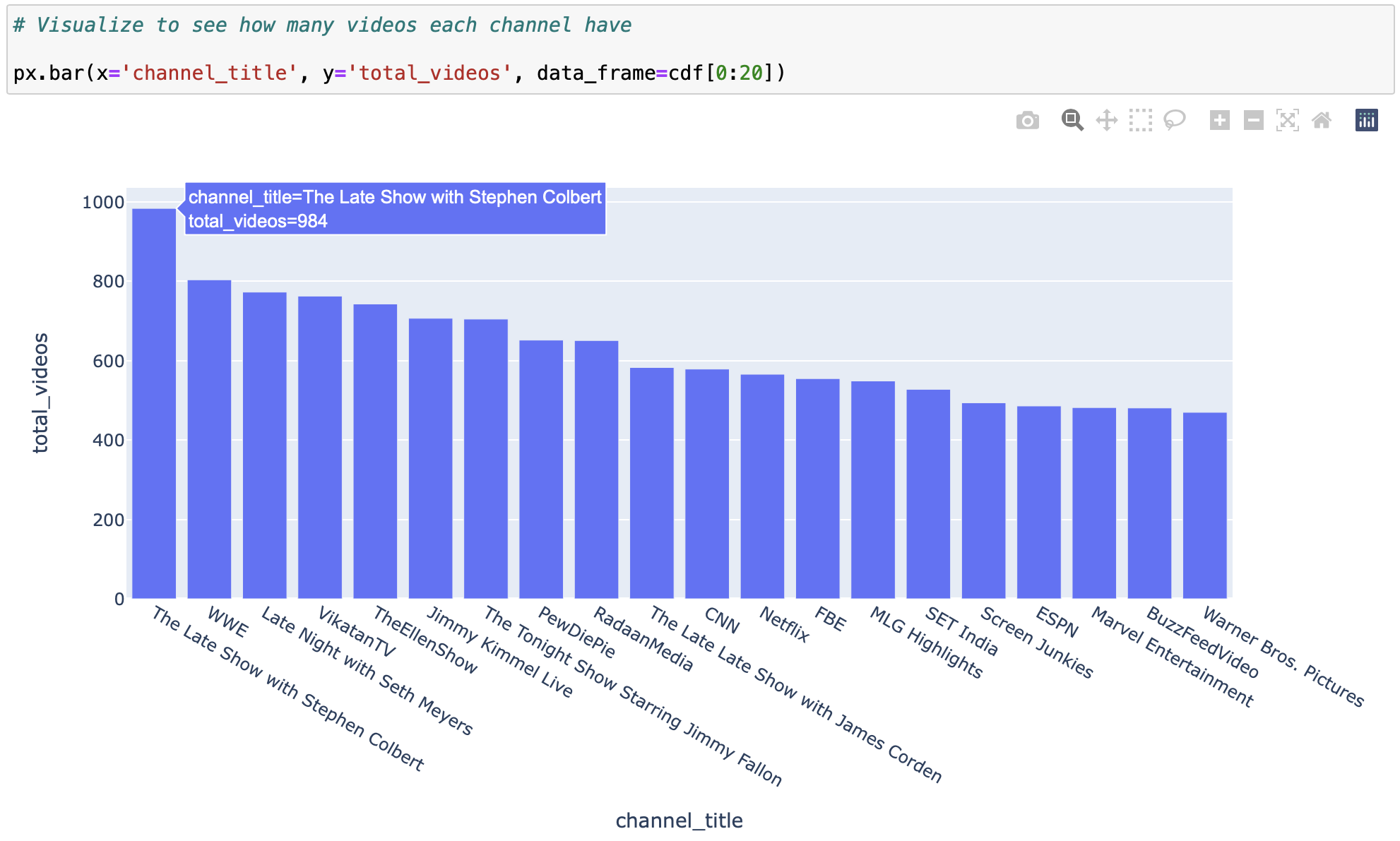Click the 600 y-axis tick label
Screen dimensions: 1400x841
pyautogui.click(x=108, y=361)
